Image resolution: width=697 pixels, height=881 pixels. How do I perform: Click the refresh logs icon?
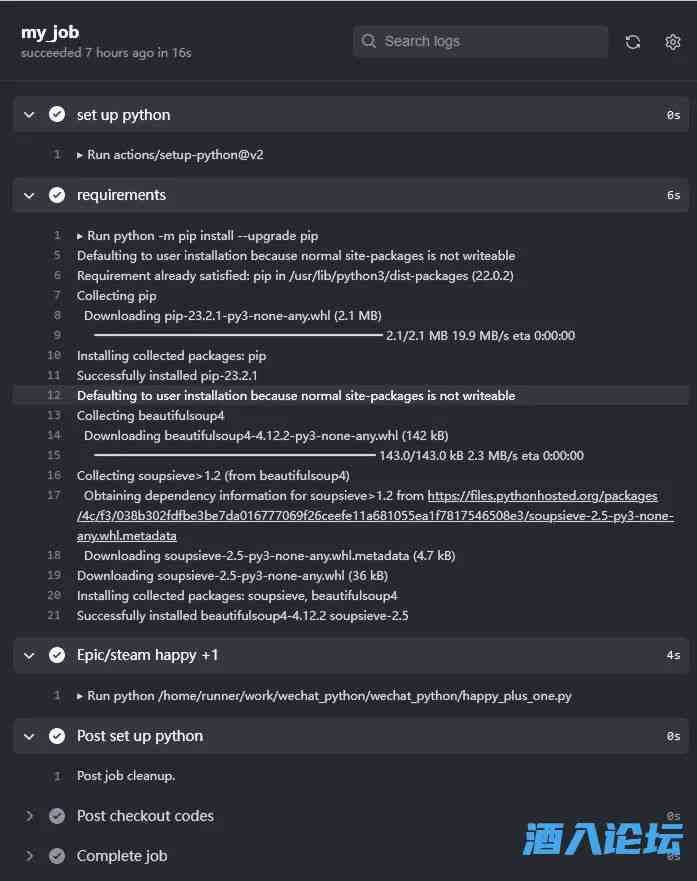pos(632,42)
